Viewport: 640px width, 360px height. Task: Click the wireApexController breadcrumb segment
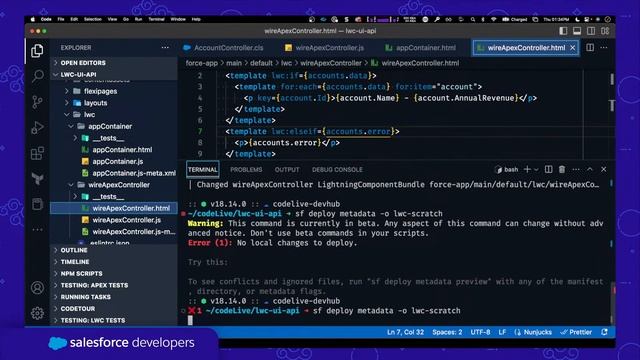[331, 63]
